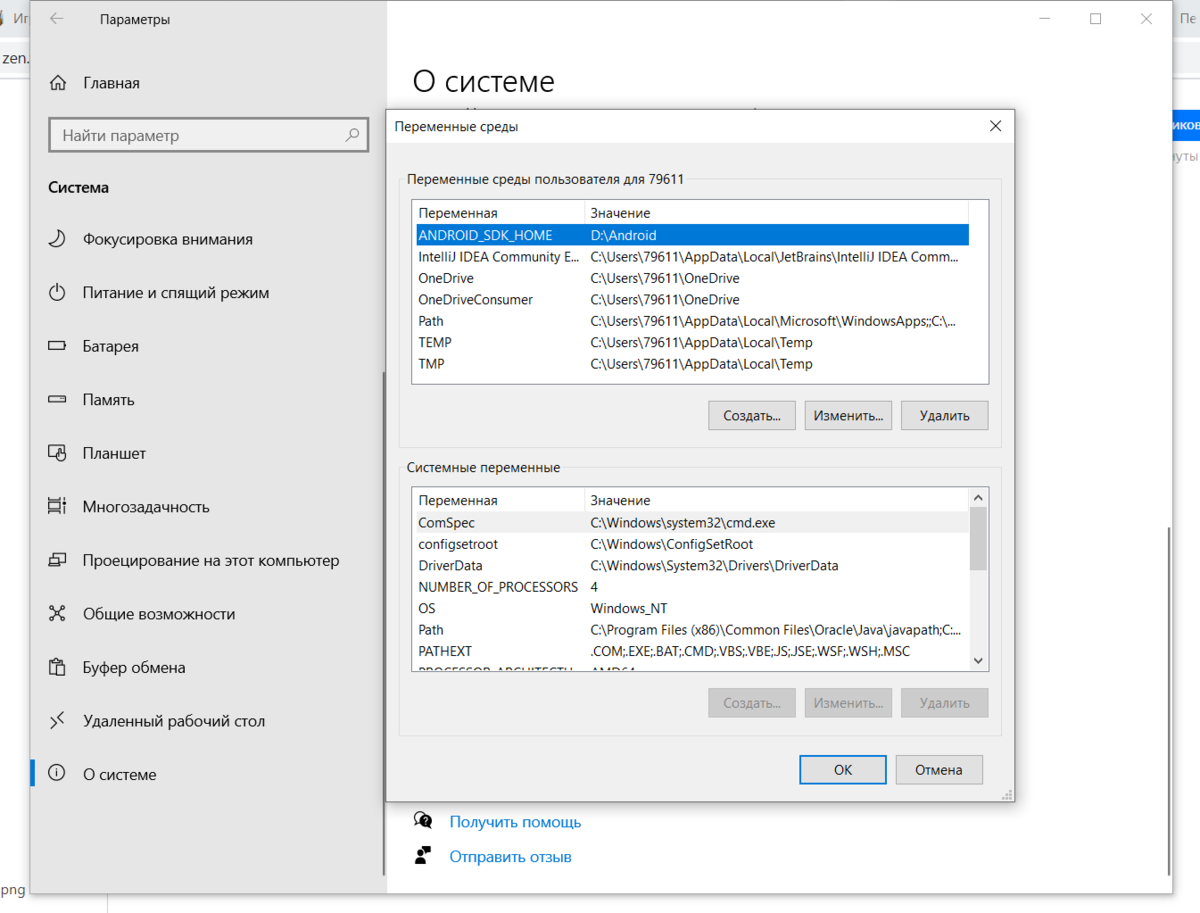Select ANDROID_SDK_HOME user variable row
Image resolution: width=1200 pixels, height=913 pixels.
pyautogui.click(x=692, y=235)
